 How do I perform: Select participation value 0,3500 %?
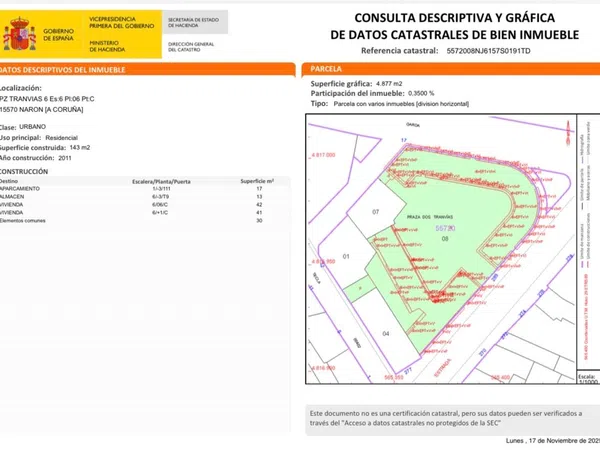pos(421,93)
